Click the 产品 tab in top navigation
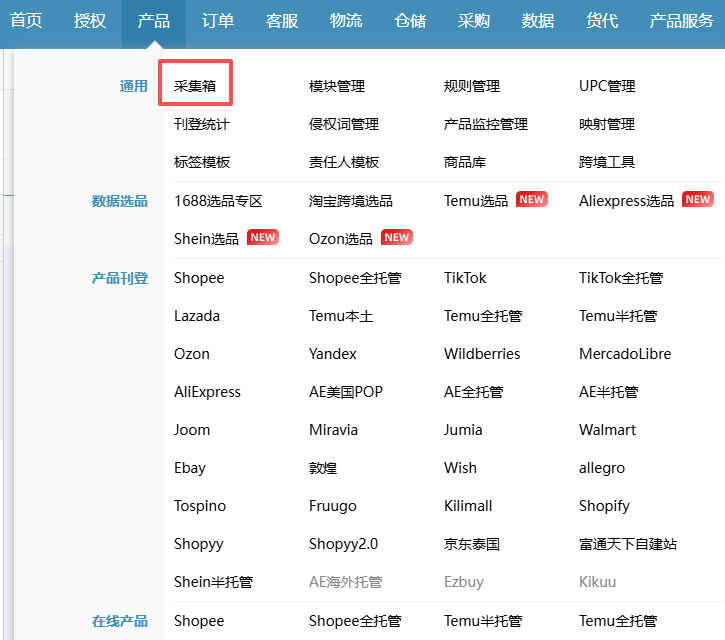 (x=153, y=21)
